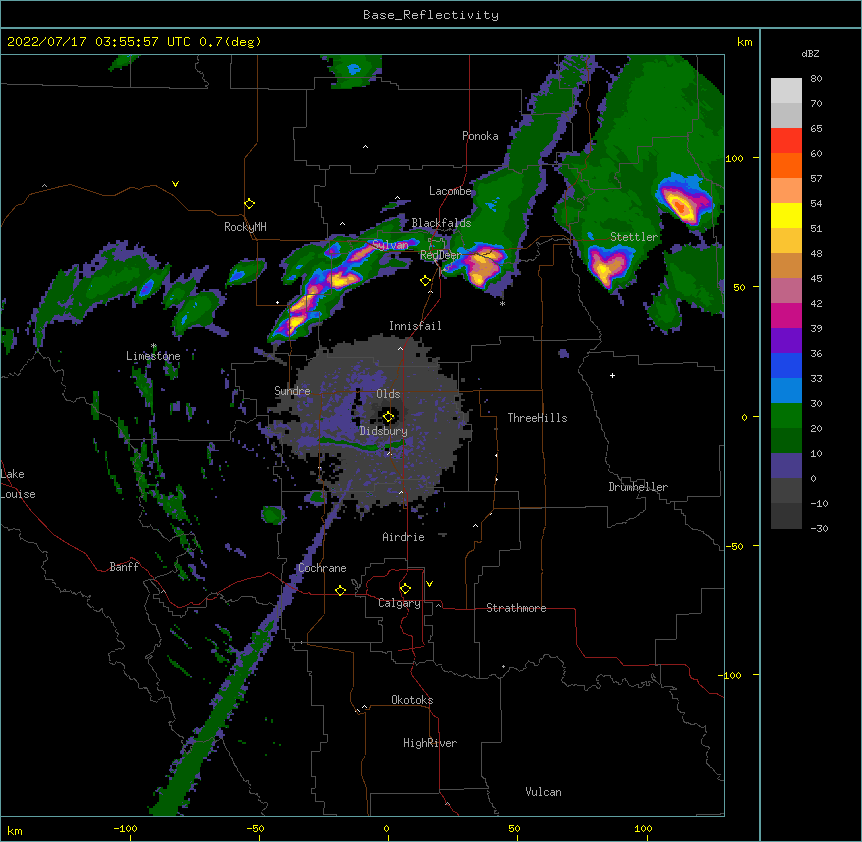Click the asterisk marker southeast of RedDeer storm

[x=502, y=303]
